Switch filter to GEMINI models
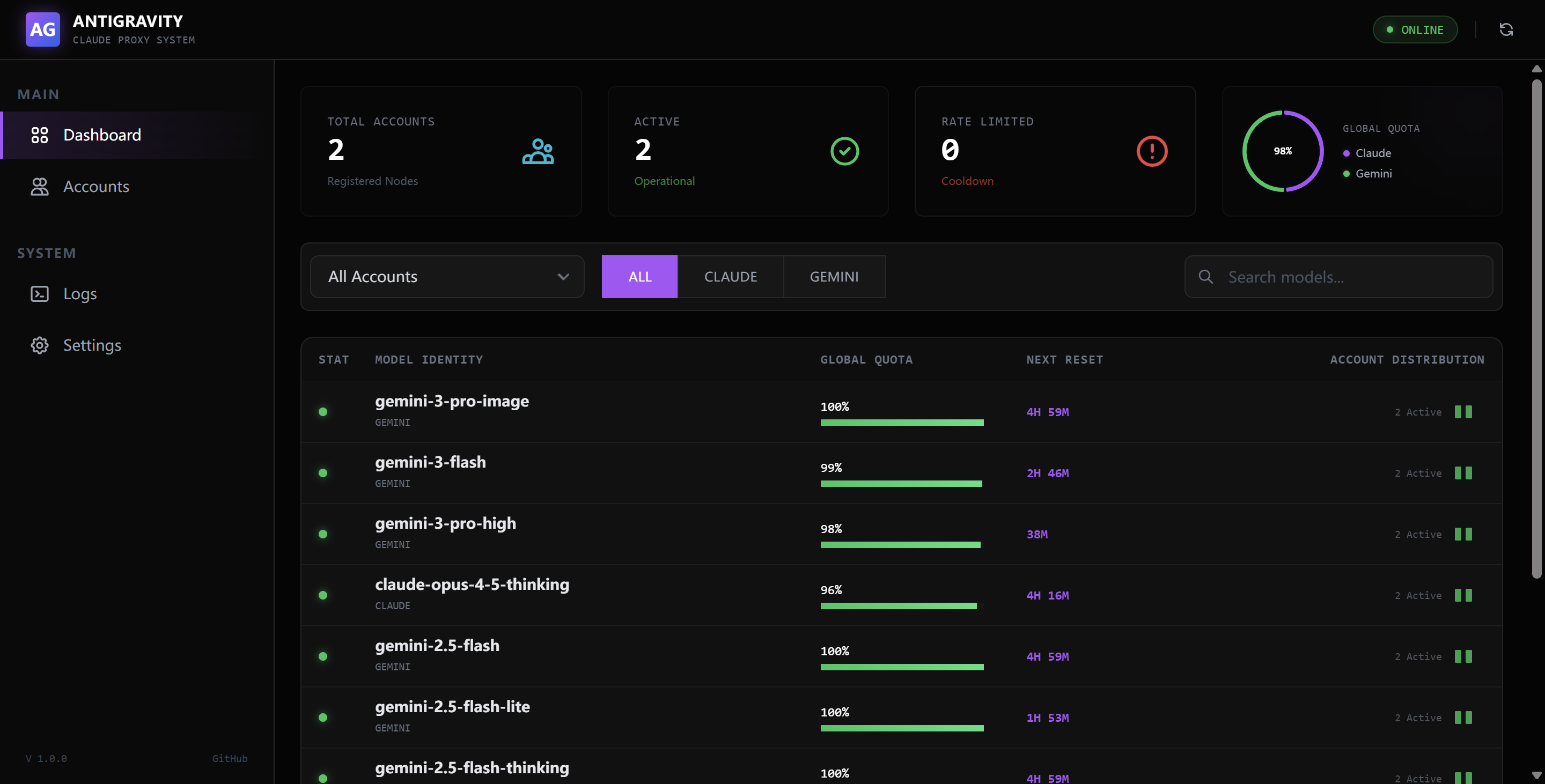Image resolution: width=1545 pixels, height=784 pixels. pyautogui.click(x=834, y=276)
